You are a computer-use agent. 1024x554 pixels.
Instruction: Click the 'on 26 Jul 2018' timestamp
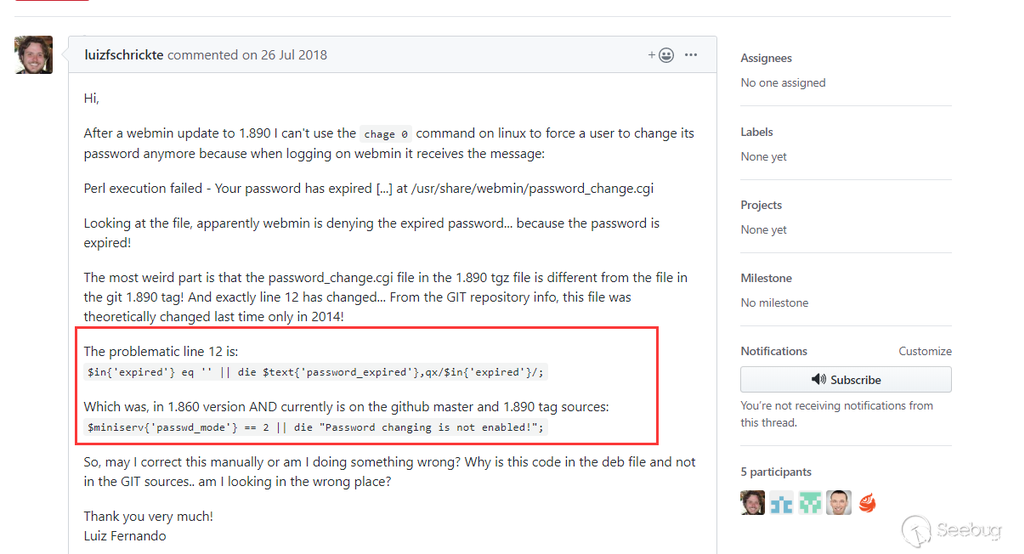click(284, 55)
